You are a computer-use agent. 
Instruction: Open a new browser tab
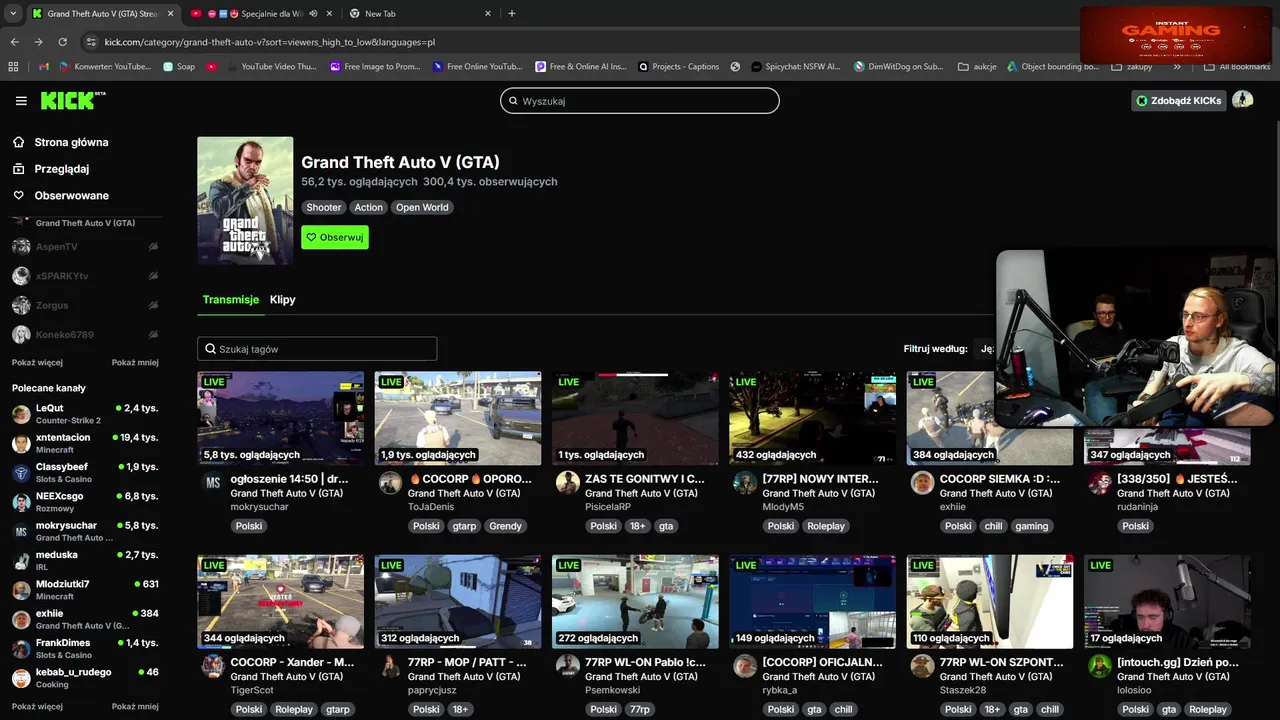click(512, 14)
